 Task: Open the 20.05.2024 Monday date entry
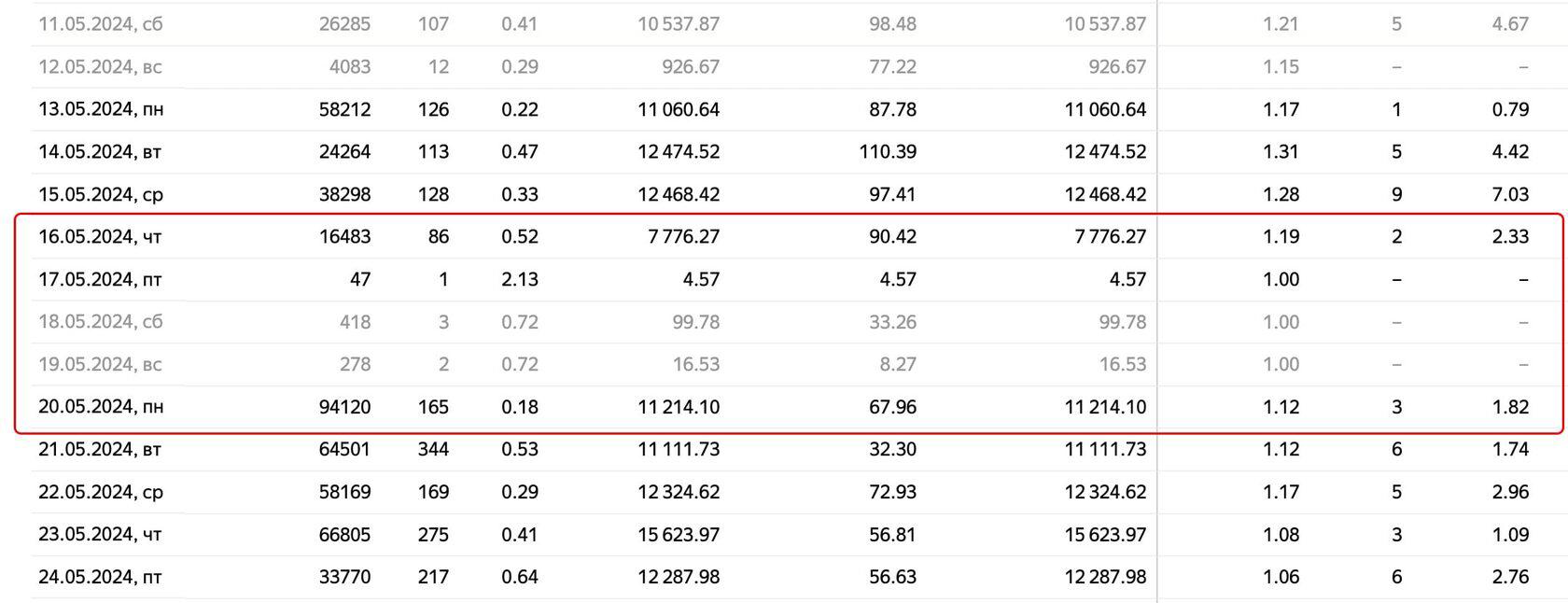point(101,407)
